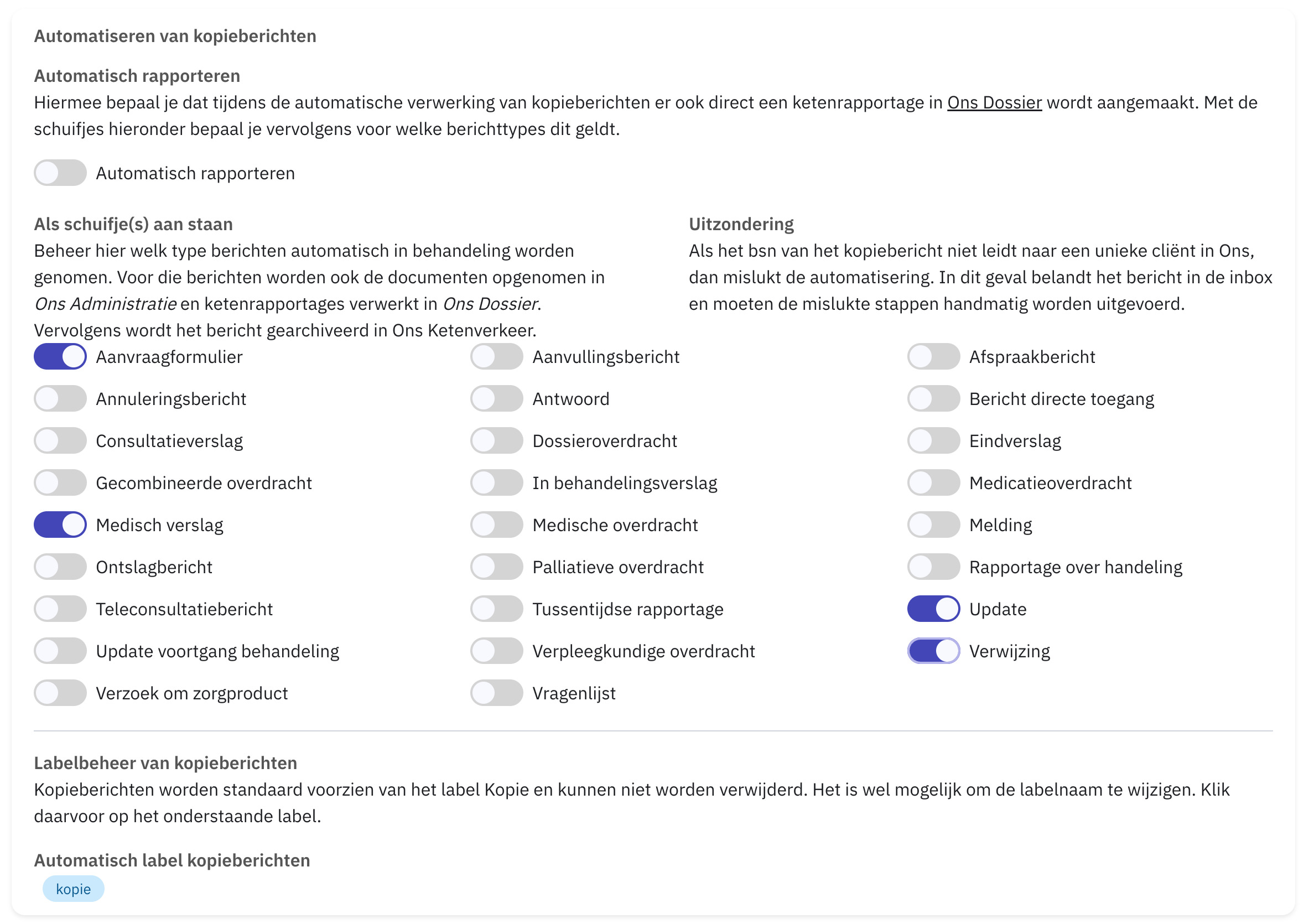Turn off the Aanvraagformulier switch
Screen dimensions: 1309x924
pos(60,357)
